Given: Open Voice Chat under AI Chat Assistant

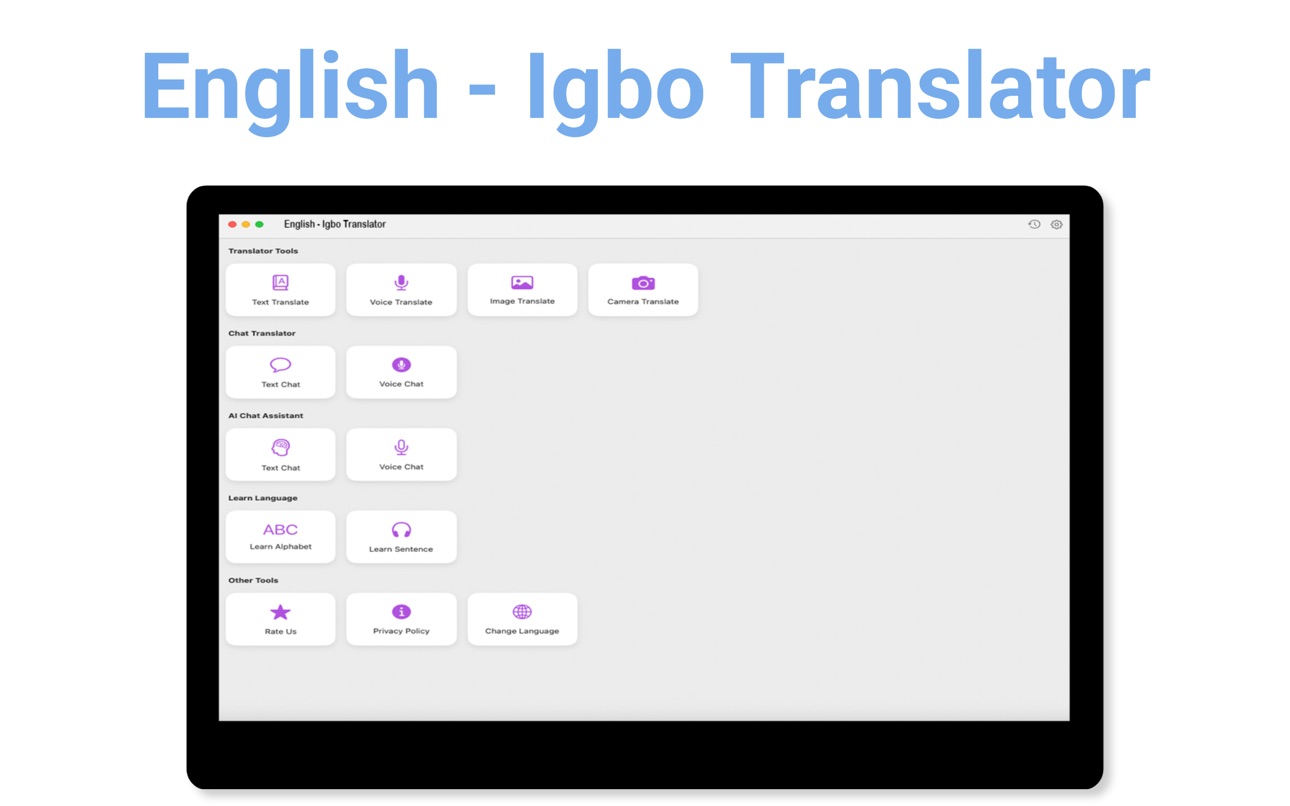Looking at the screenshot, I should click(401, 455).
